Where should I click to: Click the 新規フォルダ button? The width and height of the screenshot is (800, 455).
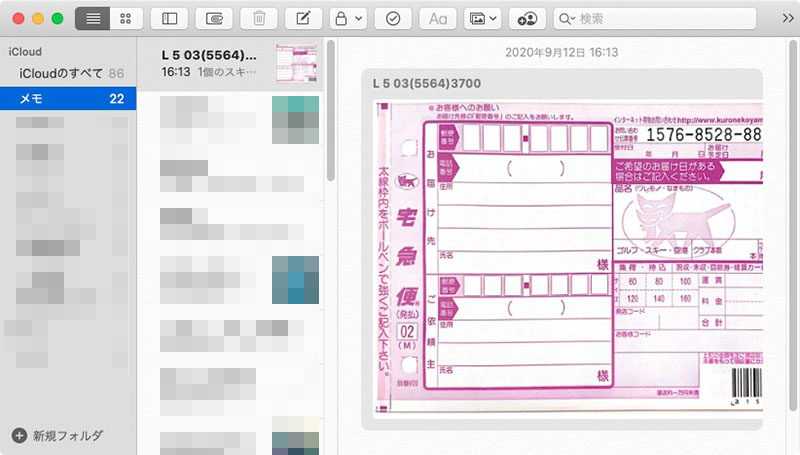tap(57, 436)
